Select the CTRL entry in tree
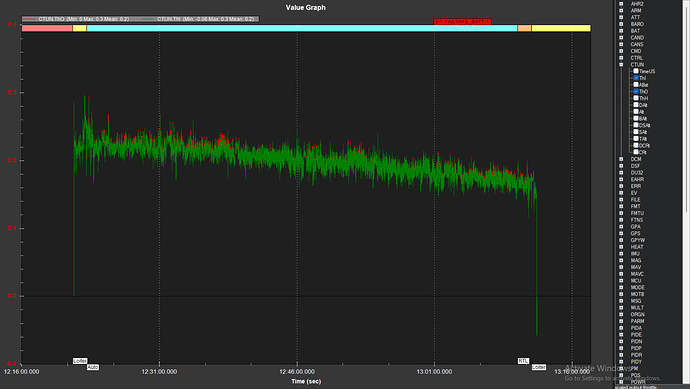 (x=636, y=58)
